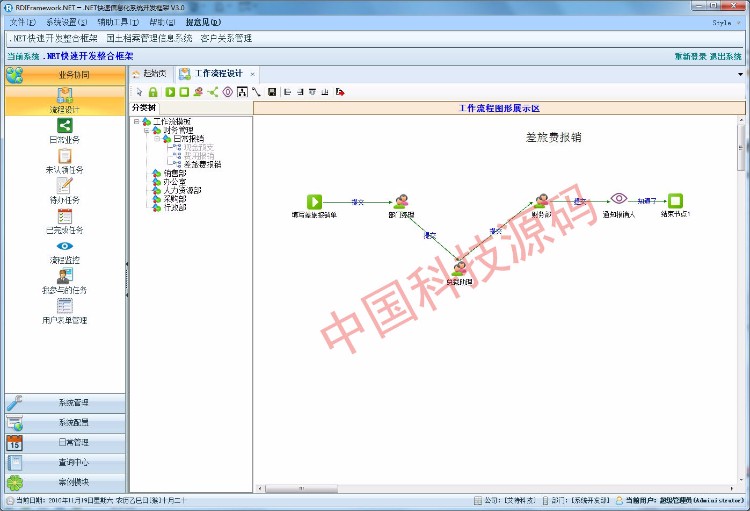Collapse the 工作流模板 root tree node
Screen dimensions: 750x511
tap(137, 122)
